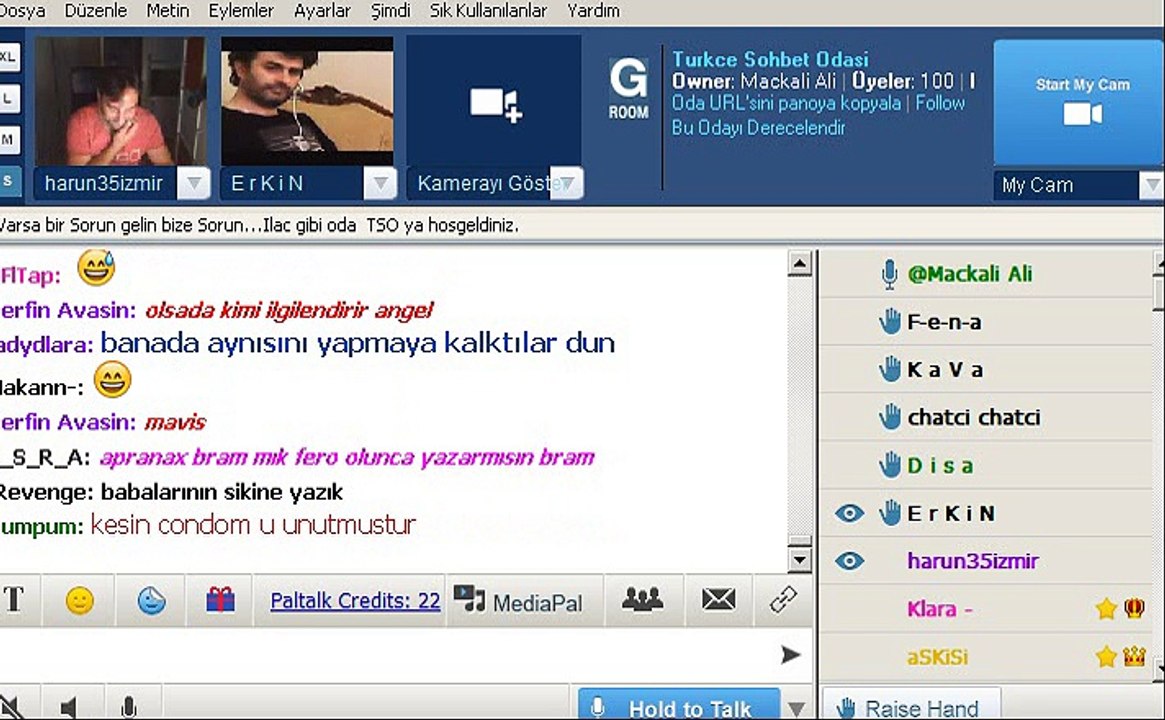Click Bu Odayı Derecelendir link
Screen dimensions: 1165x720
(759, 128)
